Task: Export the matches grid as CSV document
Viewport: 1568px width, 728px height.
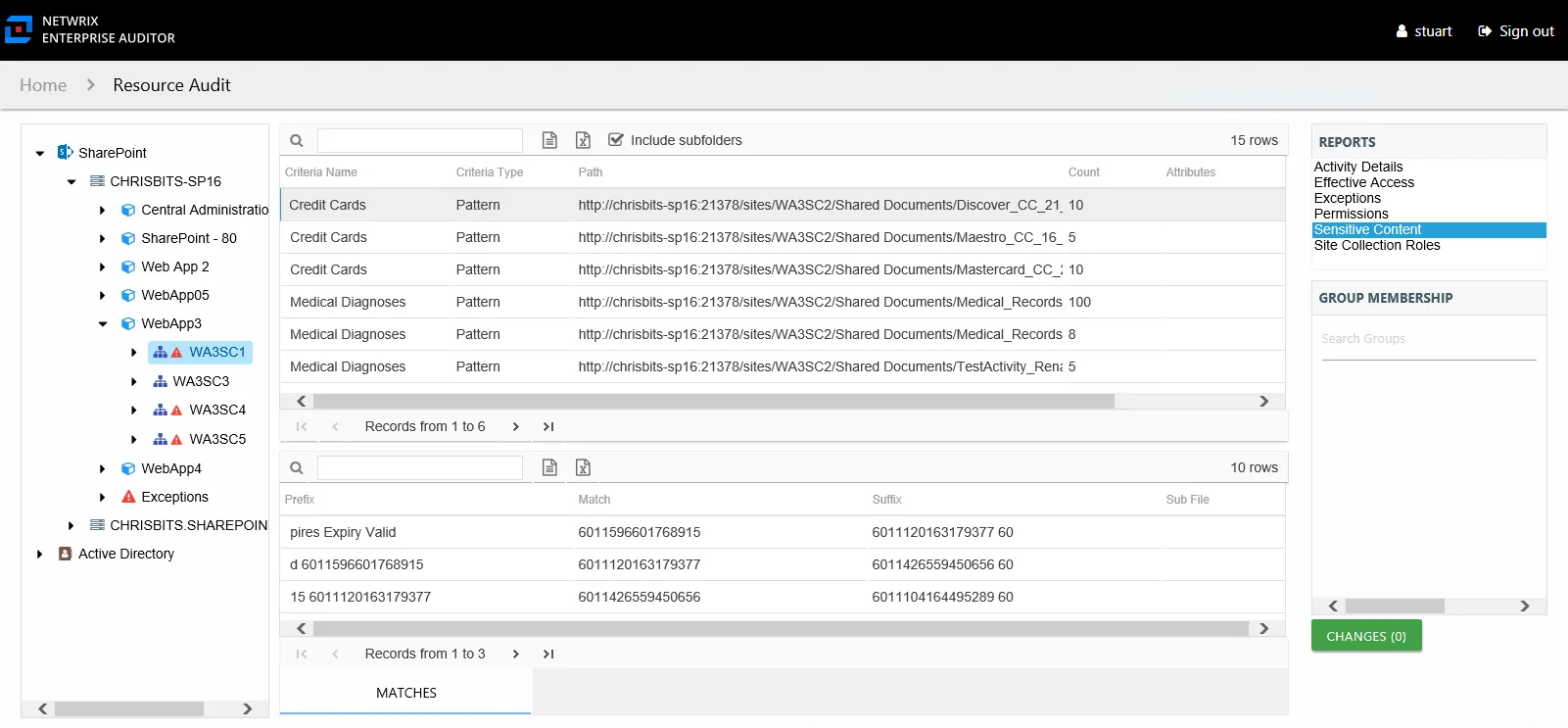Action: [x=550, y=467]
